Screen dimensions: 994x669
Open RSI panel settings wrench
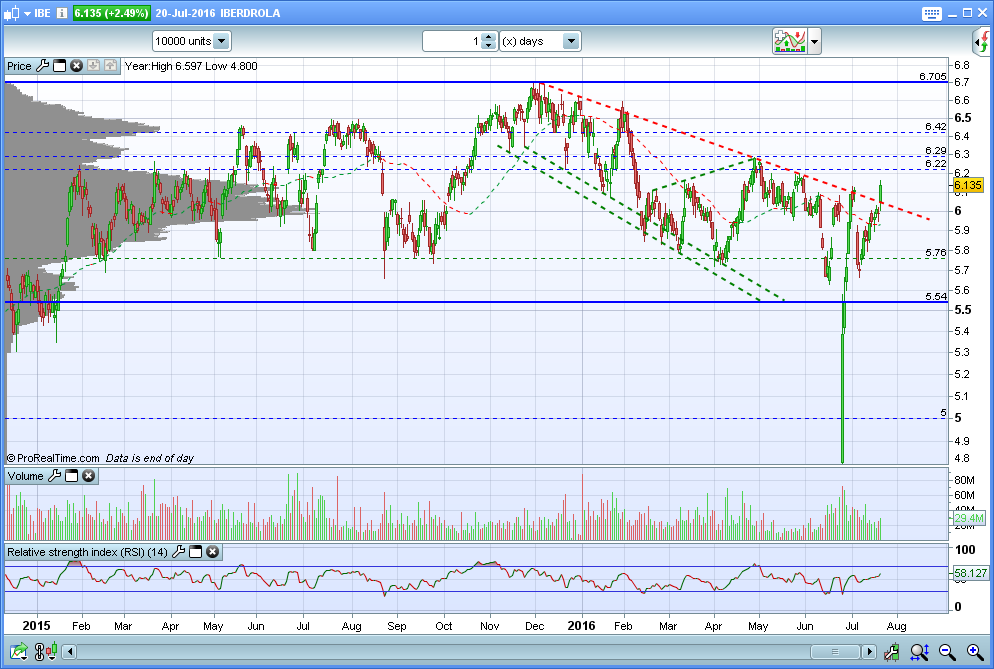(179, 552)
